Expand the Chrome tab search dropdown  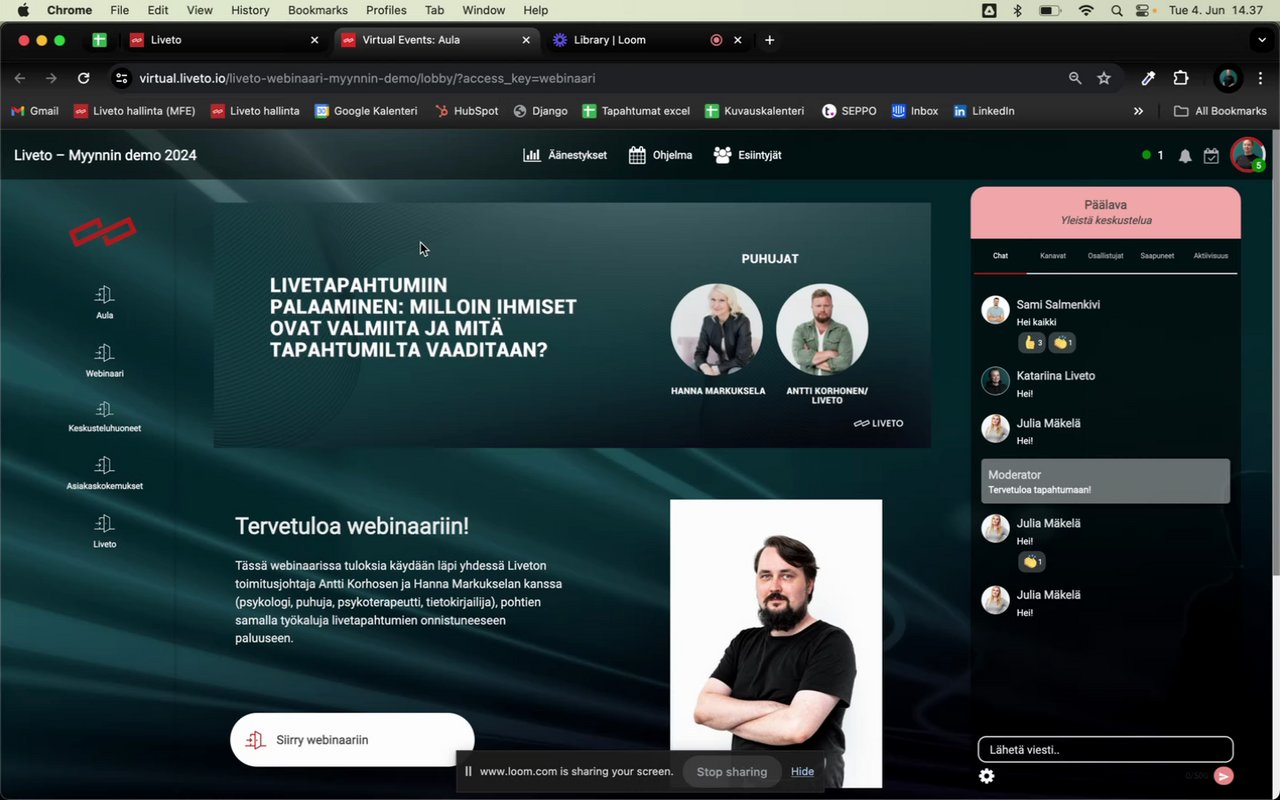[1261, 40]
